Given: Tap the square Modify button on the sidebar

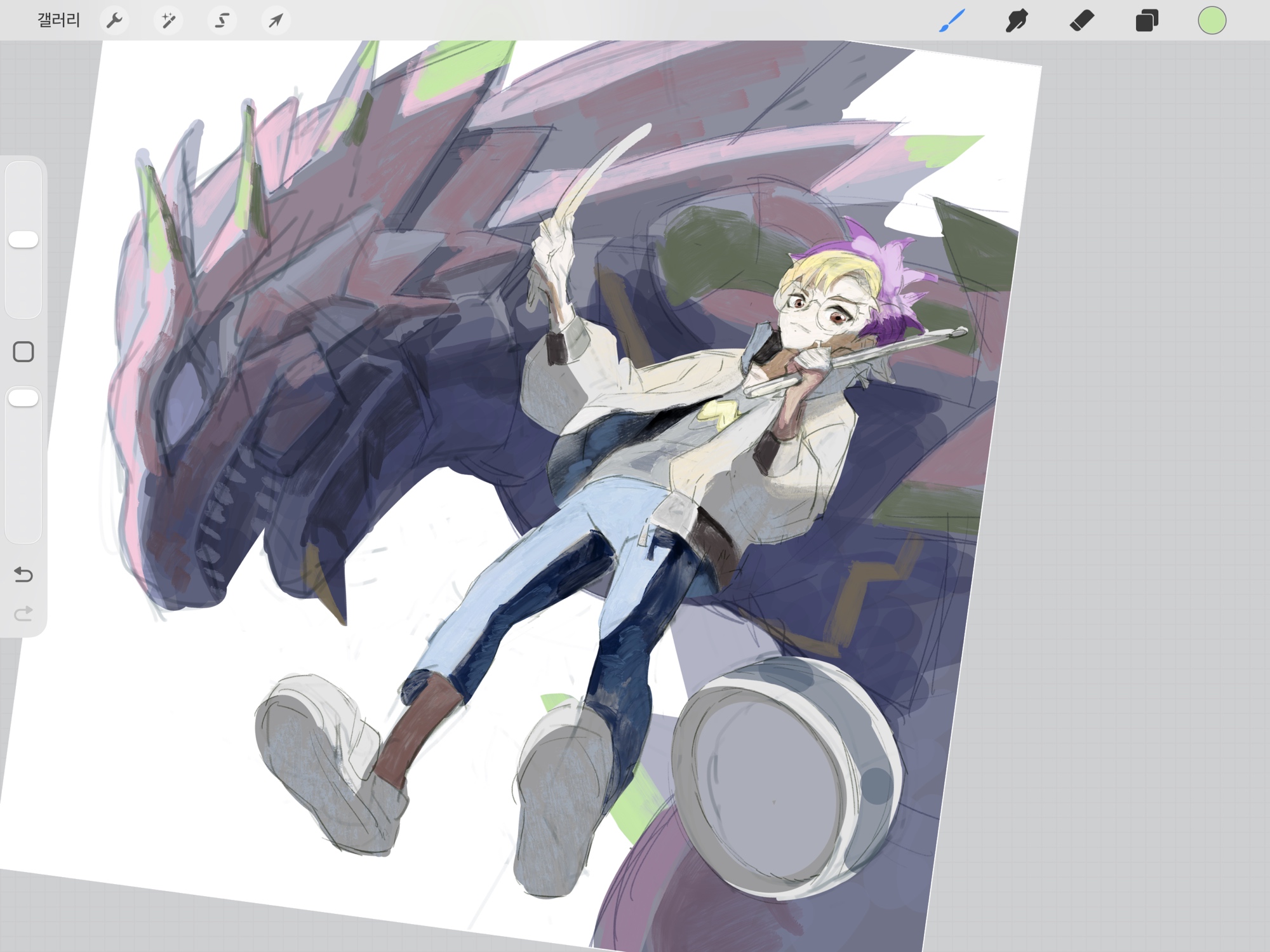Looking at the screenshot, I should point(23,351).
